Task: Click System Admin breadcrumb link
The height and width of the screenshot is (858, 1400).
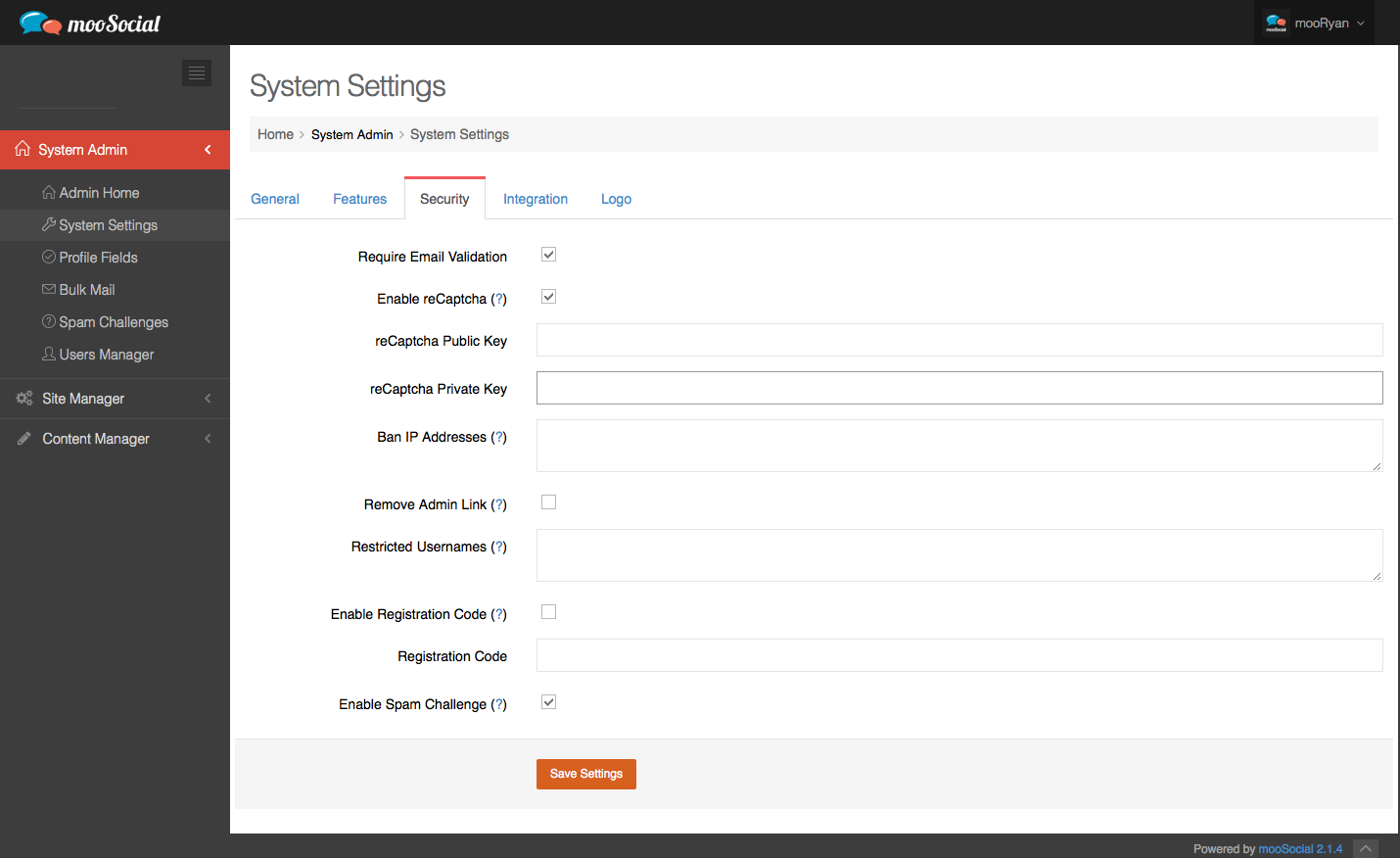Action: (352, 134)
